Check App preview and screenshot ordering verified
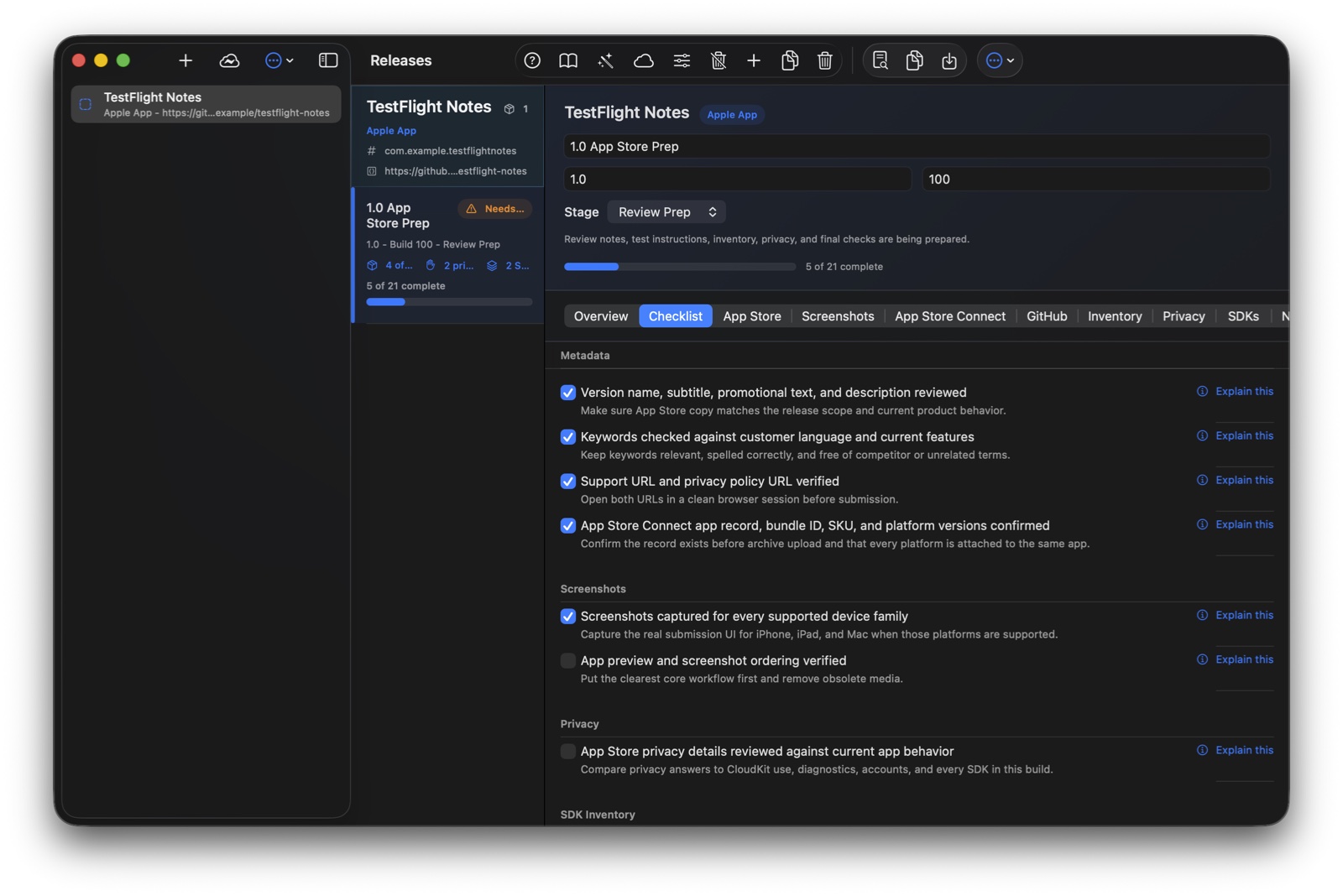1343x896 pixels. point(568,661)
